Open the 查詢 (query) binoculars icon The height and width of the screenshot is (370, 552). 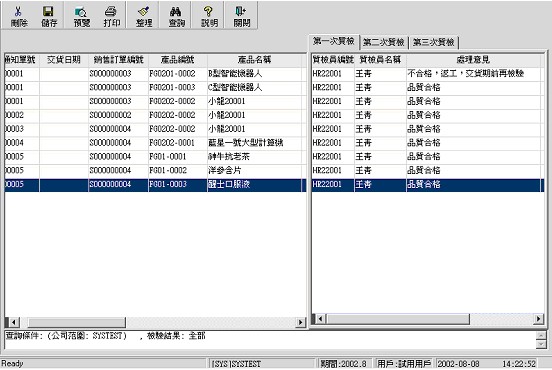[x=176, y=15]
